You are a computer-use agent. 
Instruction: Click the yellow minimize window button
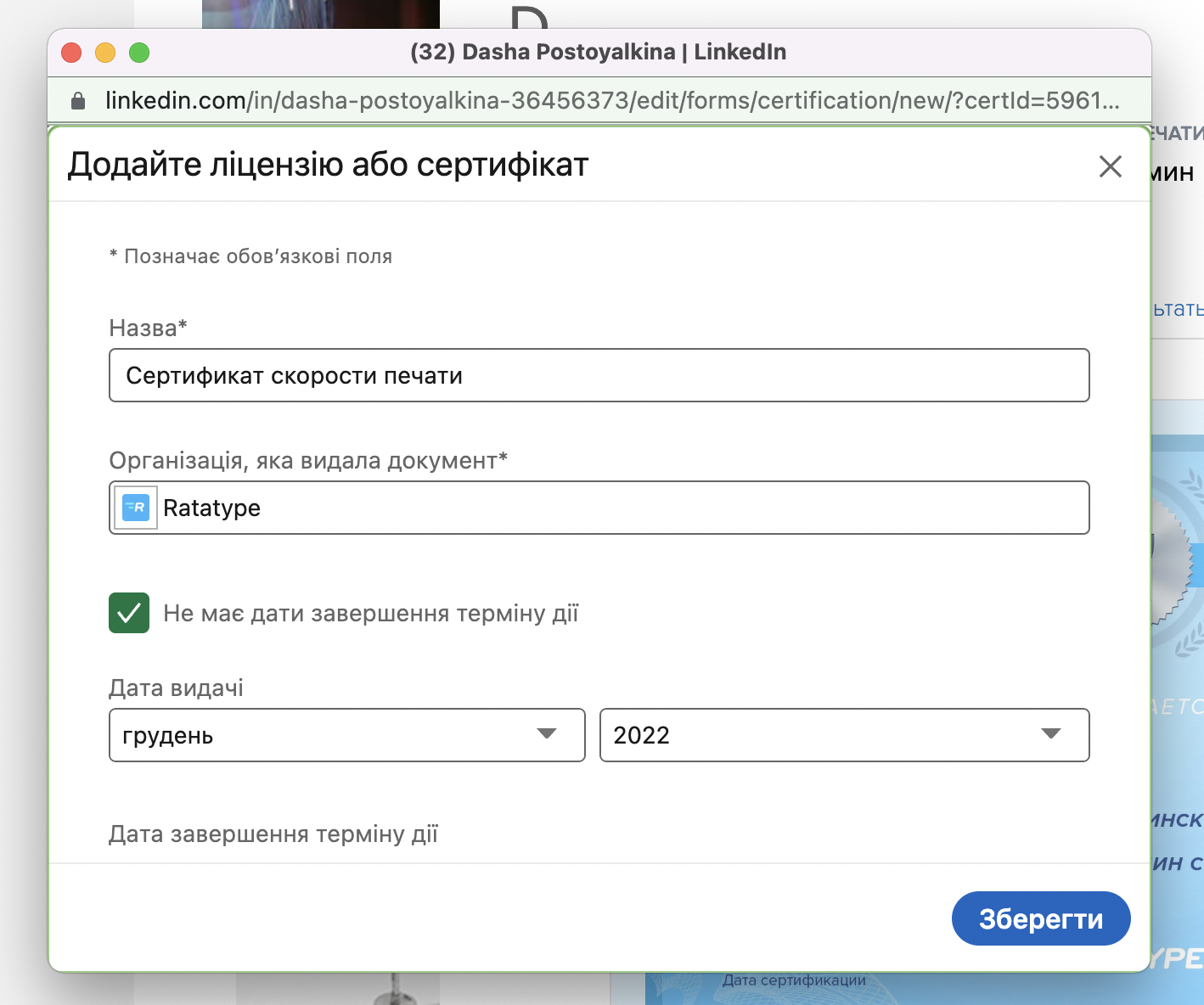[x=105, y=53]
